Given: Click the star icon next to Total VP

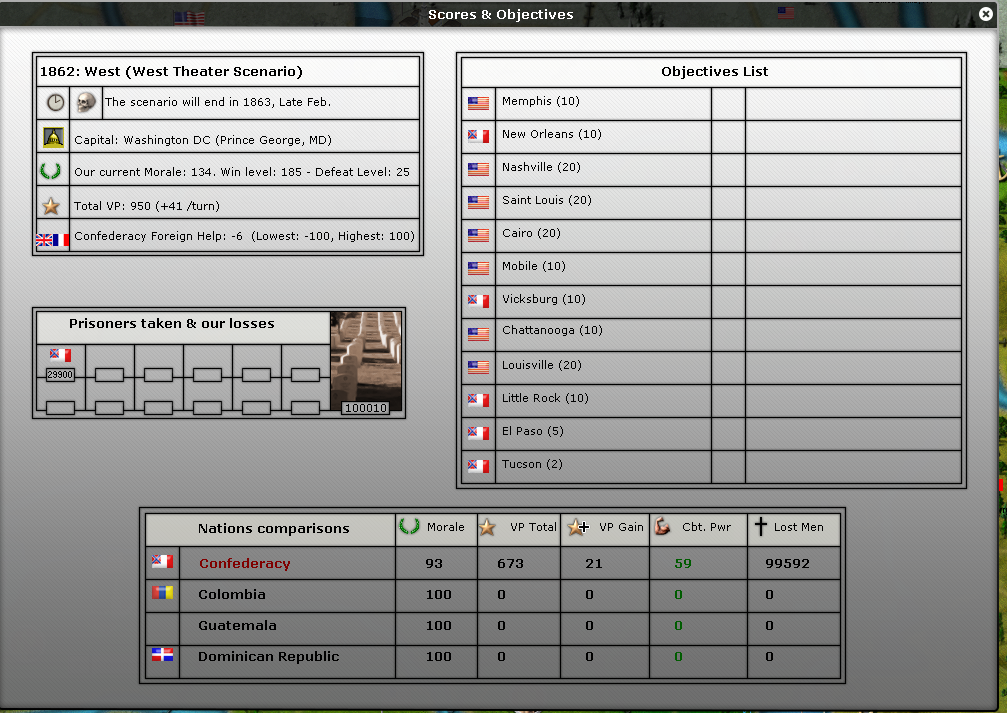Looking at the screenshot, I should [x=52, y=206].
